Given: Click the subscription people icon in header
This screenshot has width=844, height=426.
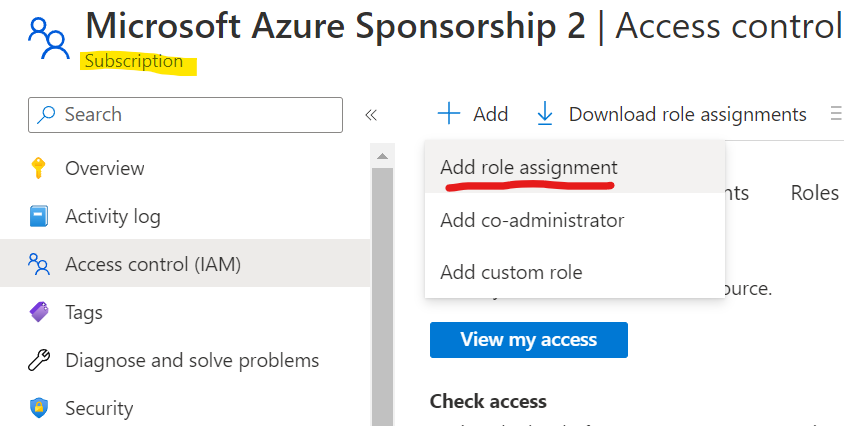Looking at the screenshot, I should 48,38.
